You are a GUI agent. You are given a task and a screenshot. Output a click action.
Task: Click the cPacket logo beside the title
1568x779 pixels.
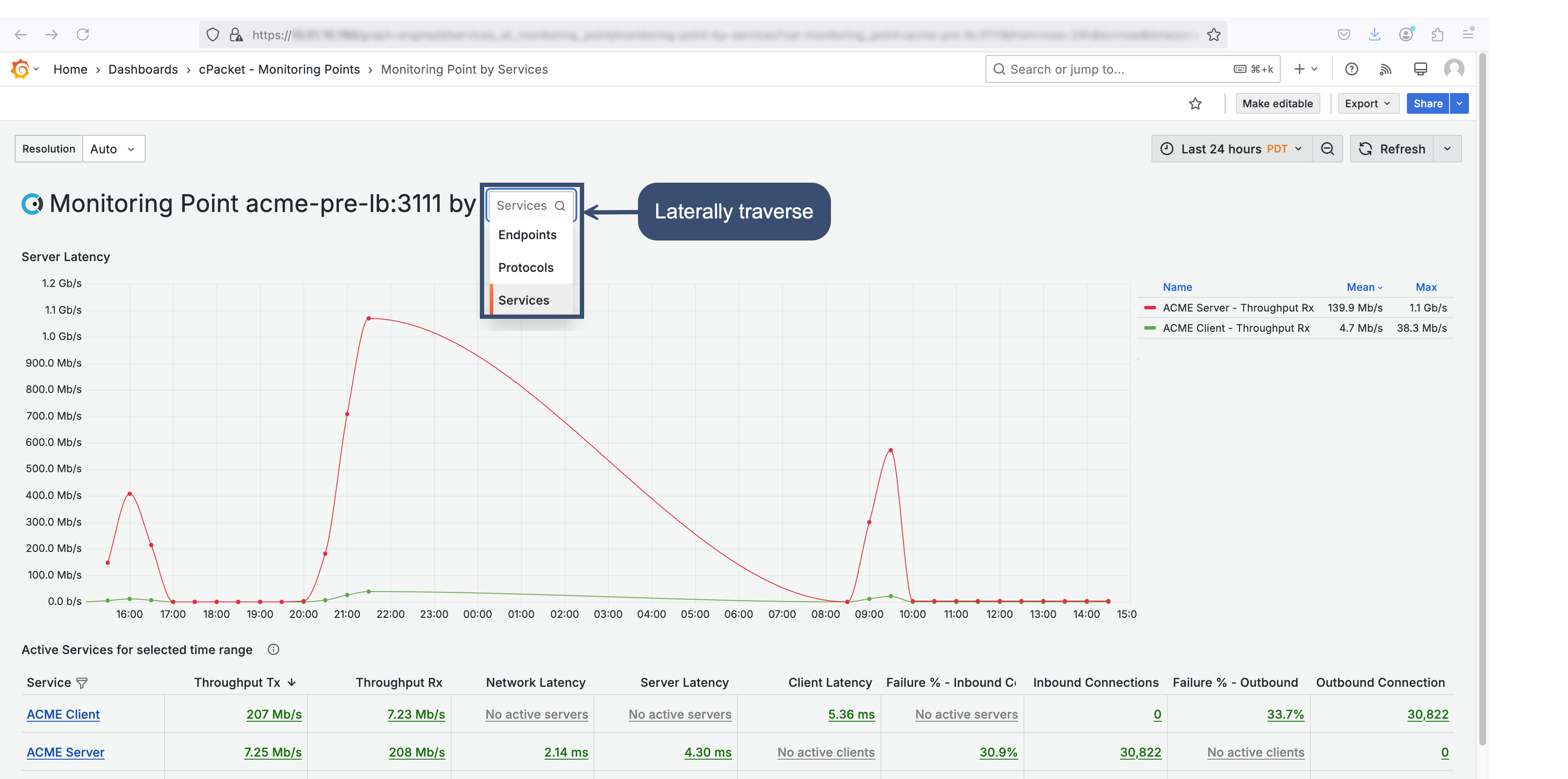coord(32,203)
